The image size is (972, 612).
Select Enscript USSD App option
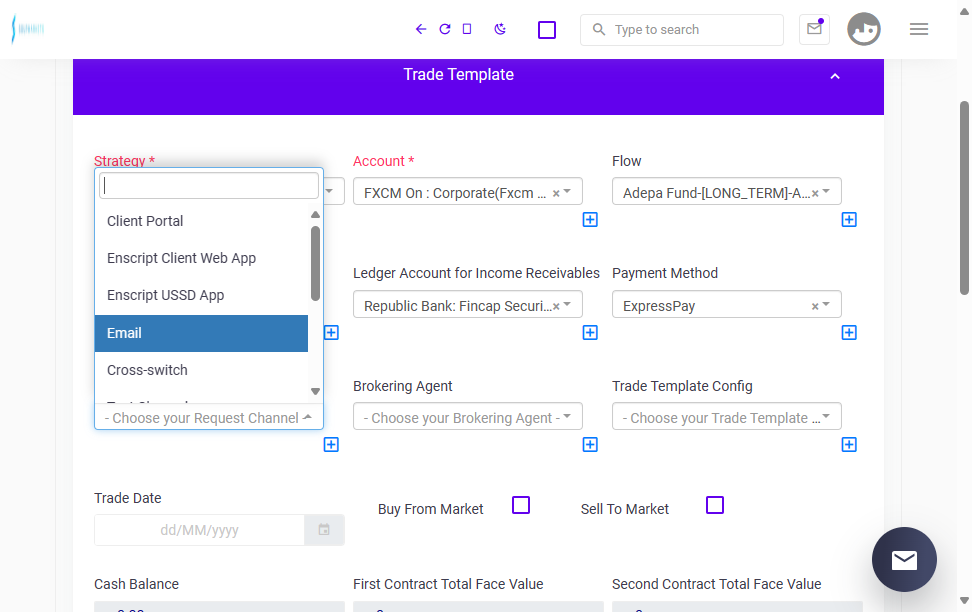(201, 296)
